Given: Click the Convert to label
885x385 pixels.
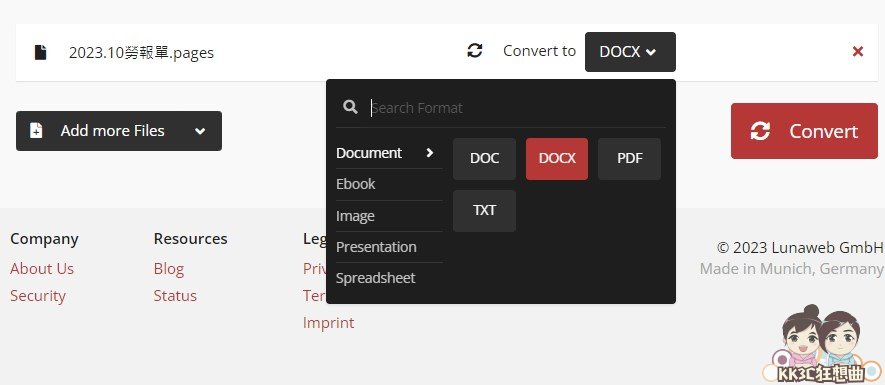Looking at the screenshot, I should point(539,51).
